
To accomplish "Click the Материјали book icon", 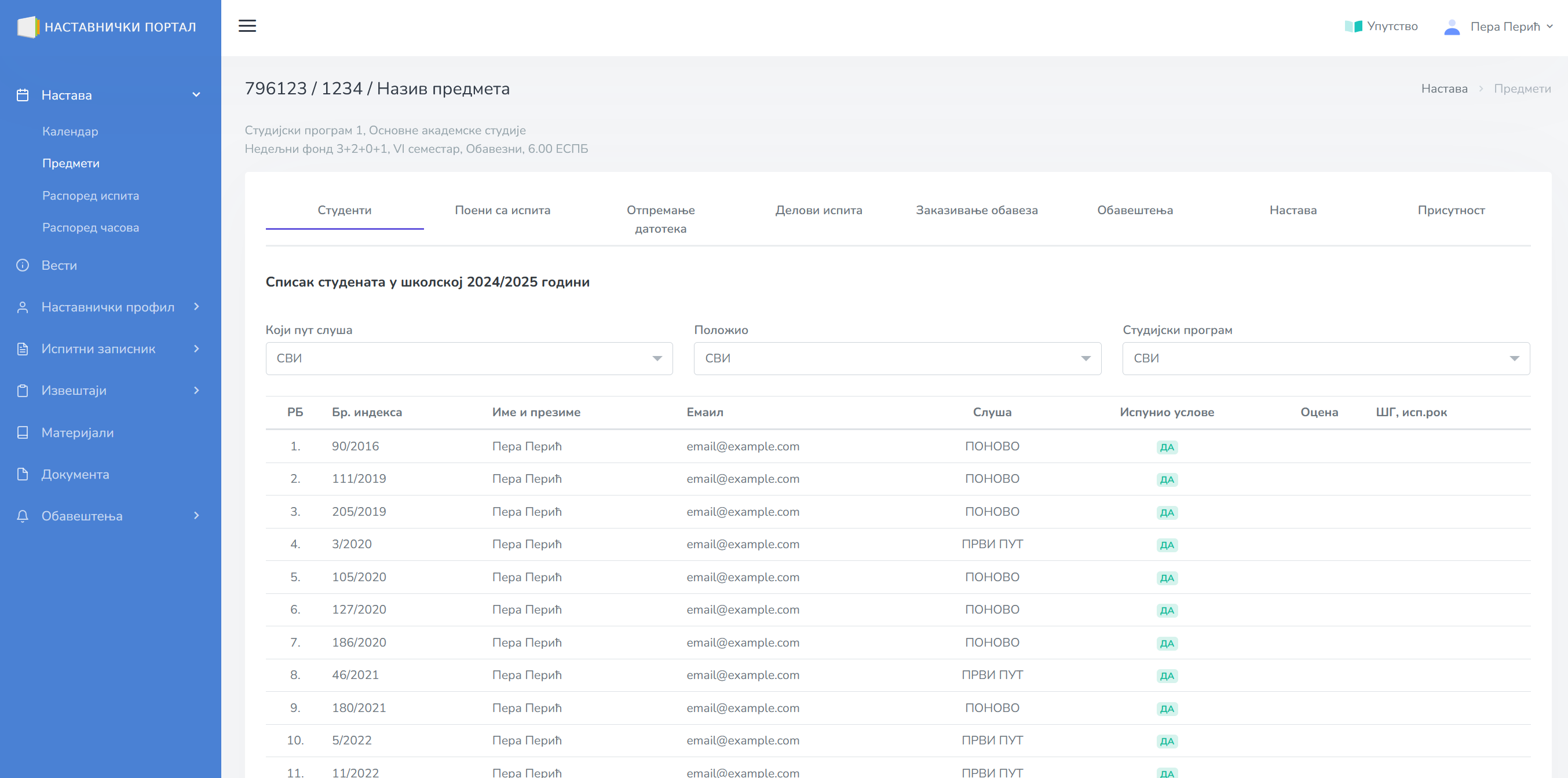I will pos(23,432).
